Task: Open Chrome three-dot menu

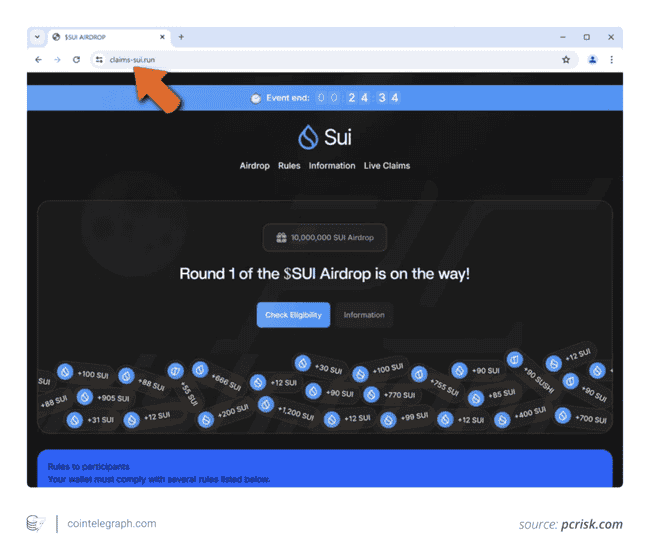Action: [611, 60]
